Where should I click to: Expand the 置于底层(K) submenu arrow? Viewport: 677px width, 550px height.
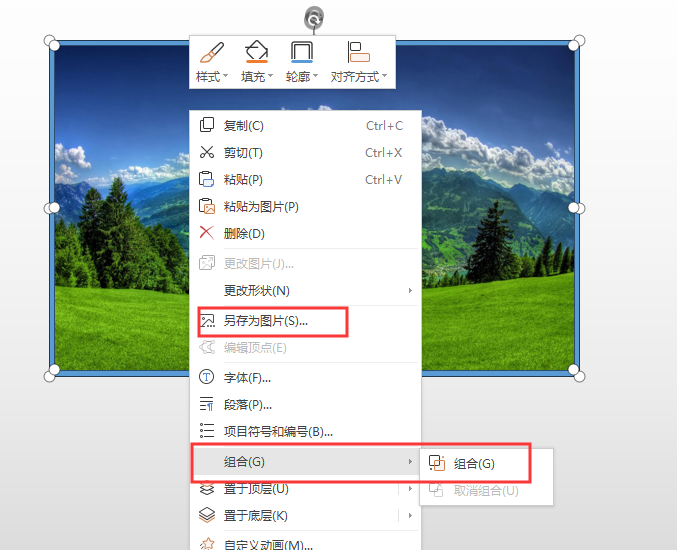410,515
